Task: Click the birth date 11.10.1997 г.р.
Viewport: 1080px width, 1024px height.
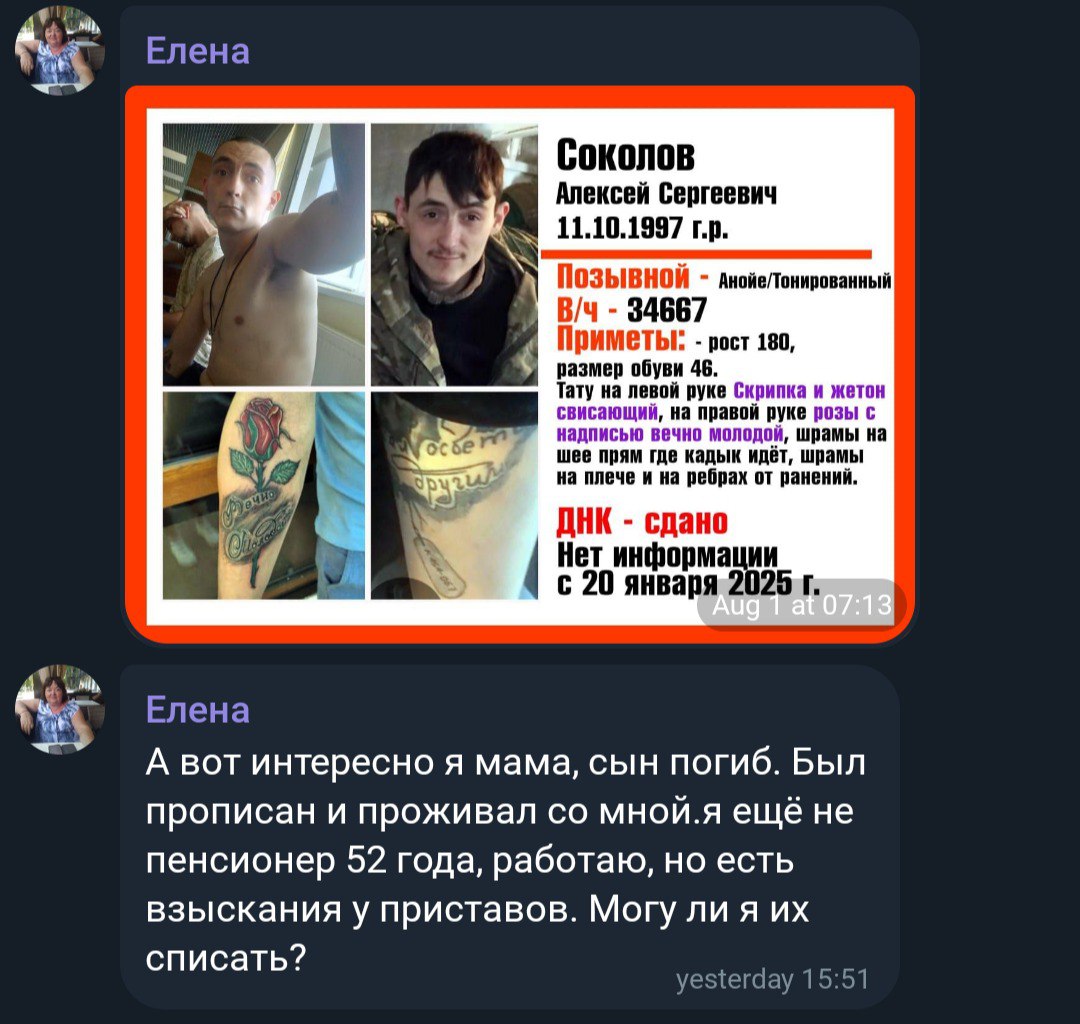Action: pyautogui.click(x=642, y=227)
